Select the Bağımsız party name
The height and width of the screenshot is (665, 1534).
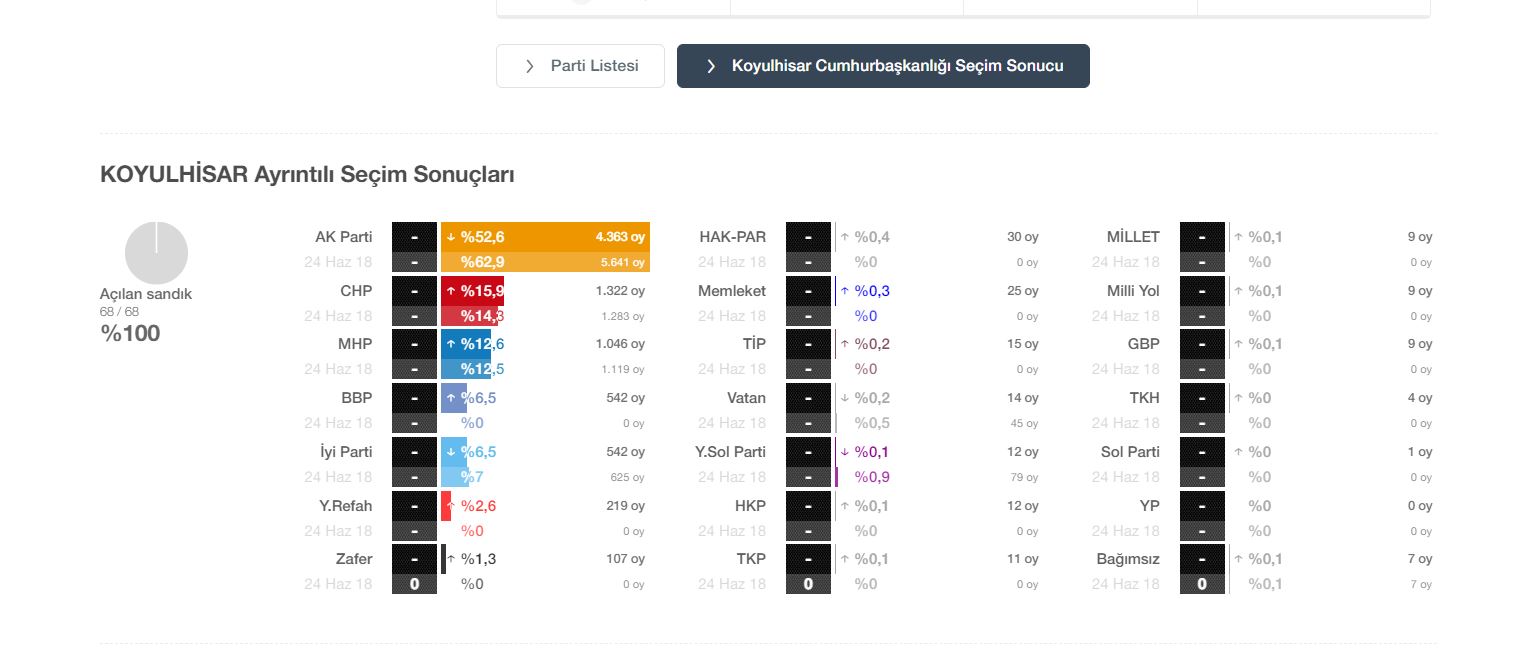pyautogui.click(x=1129, y=559)
